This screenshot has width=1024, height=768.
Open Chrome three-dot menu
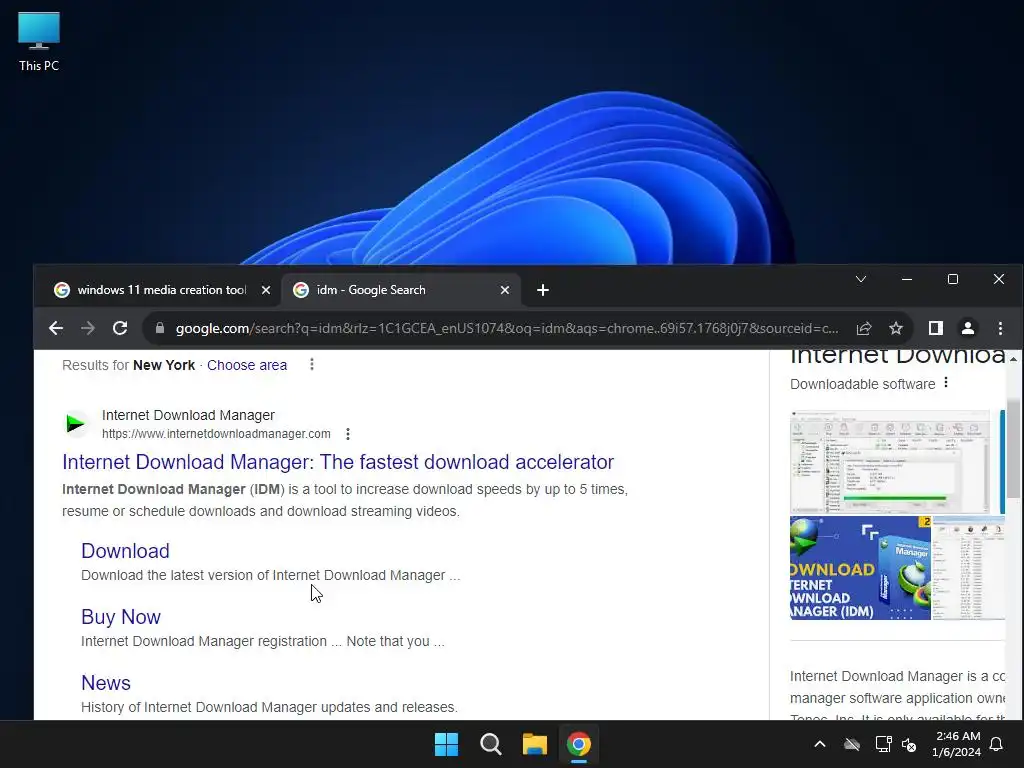(1000, 328)
